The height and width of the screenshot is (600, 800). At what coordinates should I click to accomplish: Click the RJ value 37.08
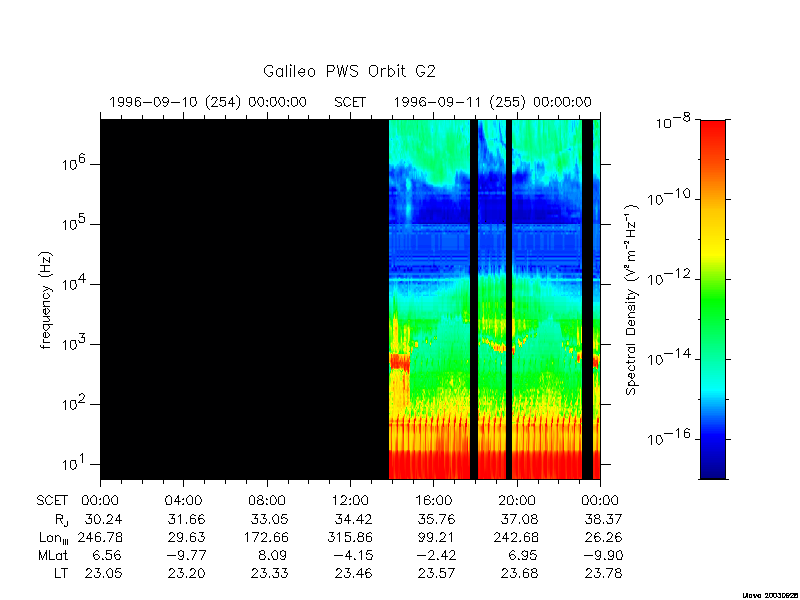point(520,519)
